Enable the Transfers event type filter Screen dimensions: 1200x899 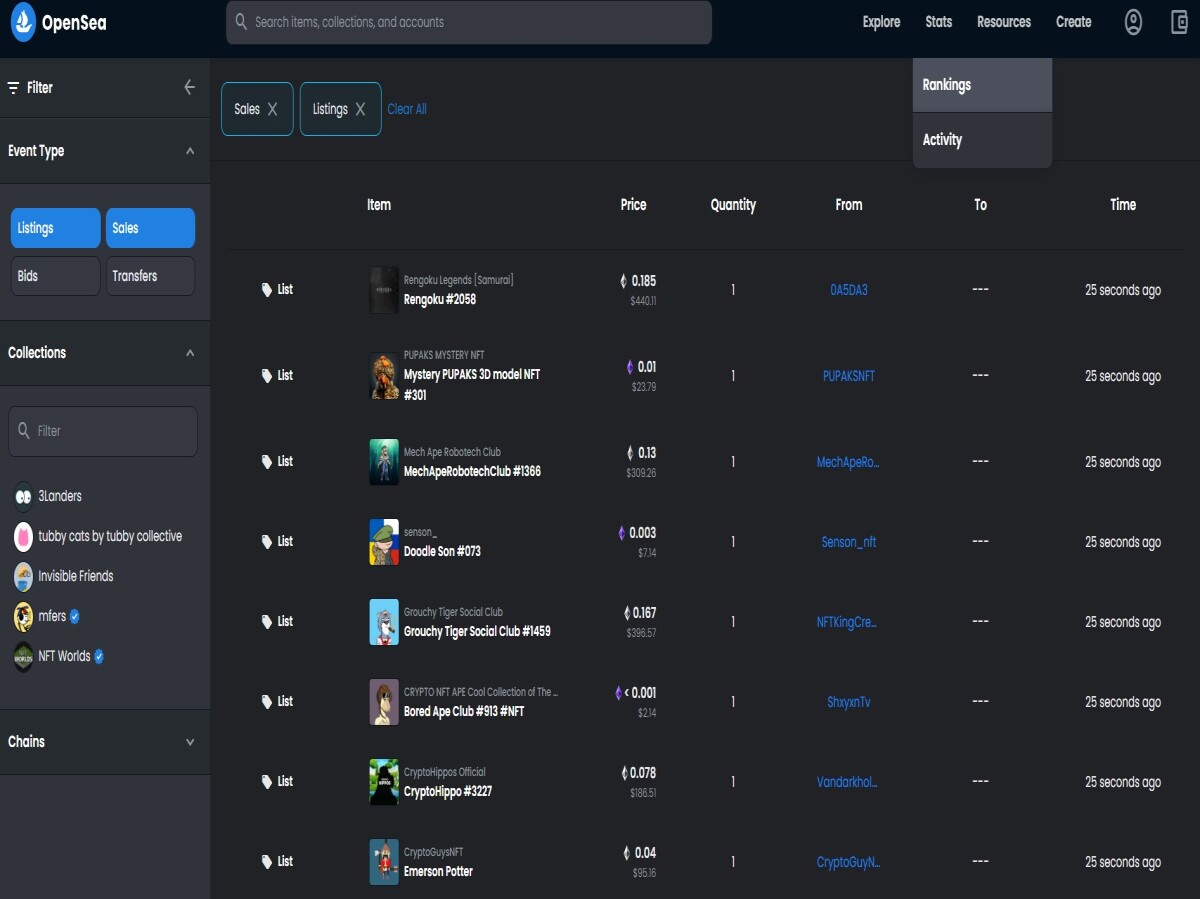tap(150, 276)
